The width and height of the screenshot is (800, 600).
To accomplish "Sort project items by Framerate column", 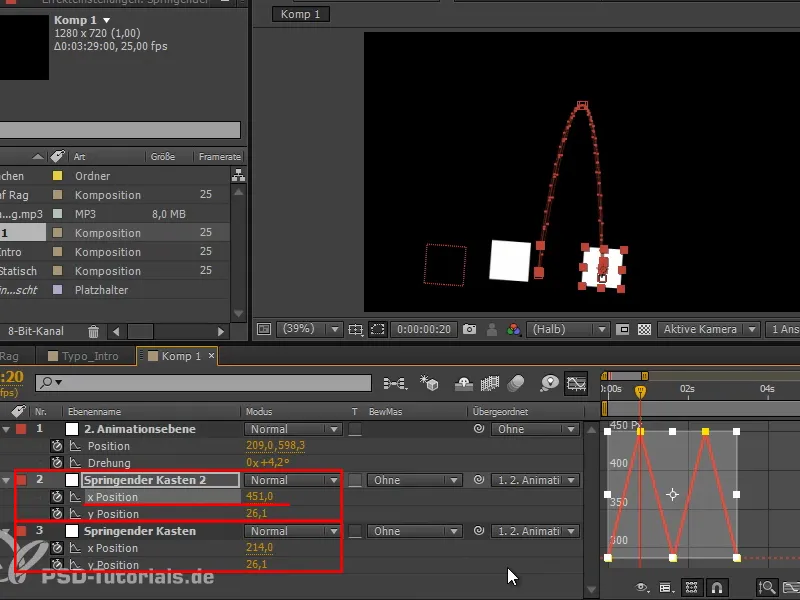I will (219, 157).
